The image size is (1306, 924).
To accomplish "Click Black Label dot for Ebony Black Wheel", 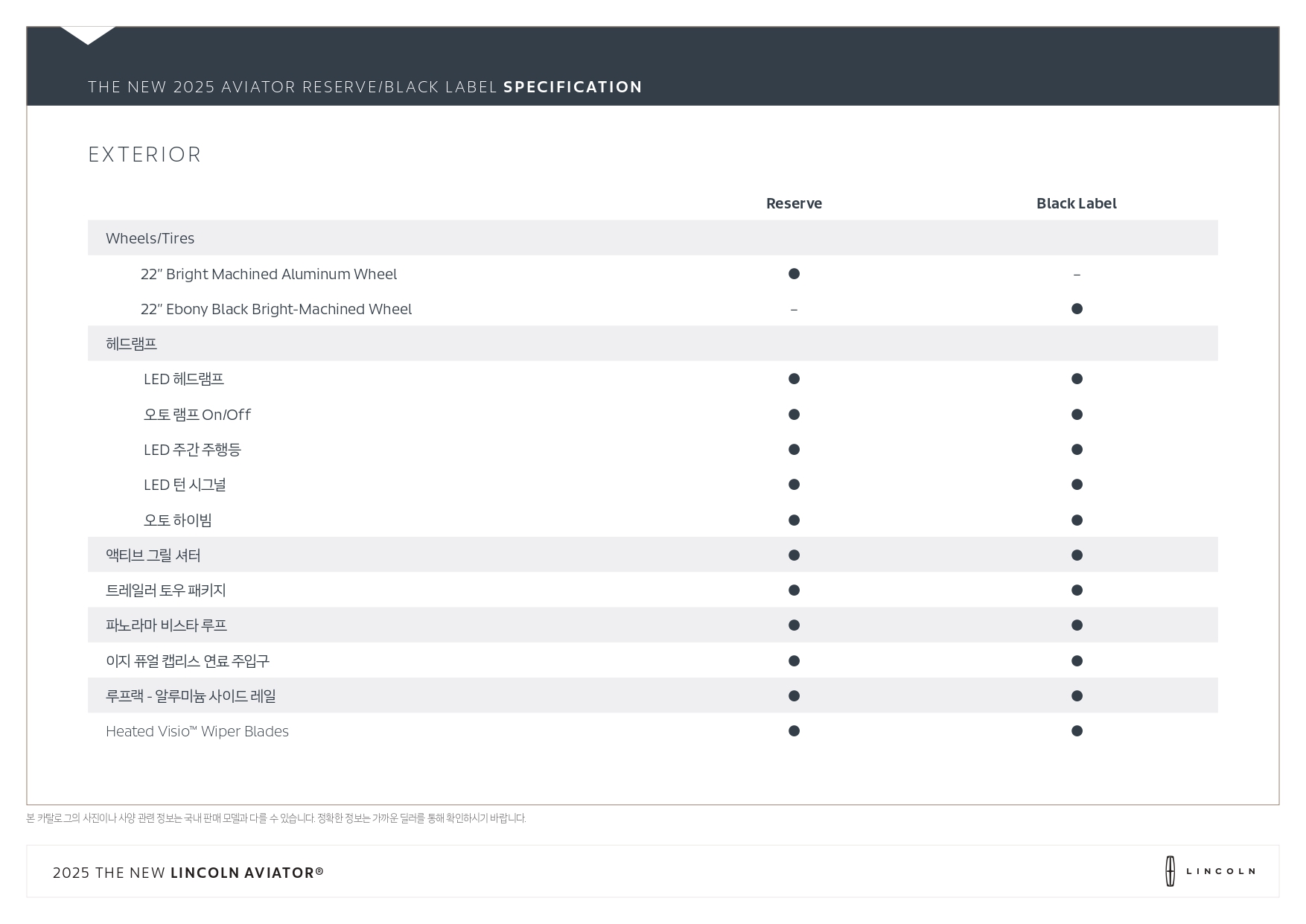I will point(1077,309).
